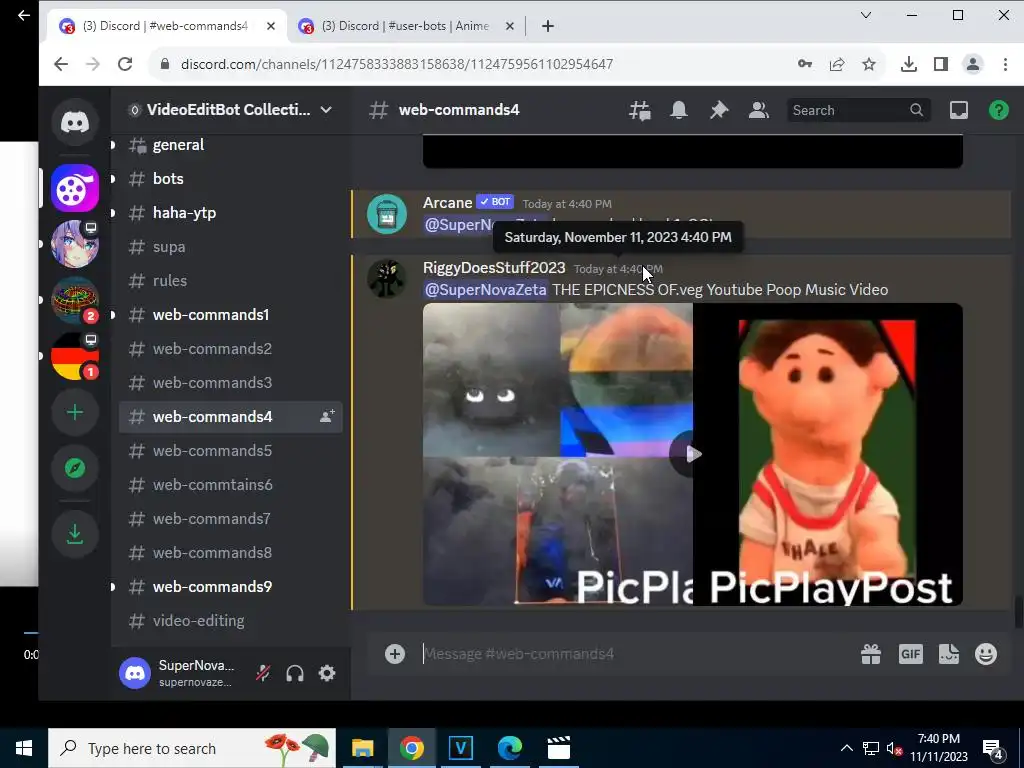Open notification settings bell icon
Screen dimensions: 1024x768
point(679,110)
